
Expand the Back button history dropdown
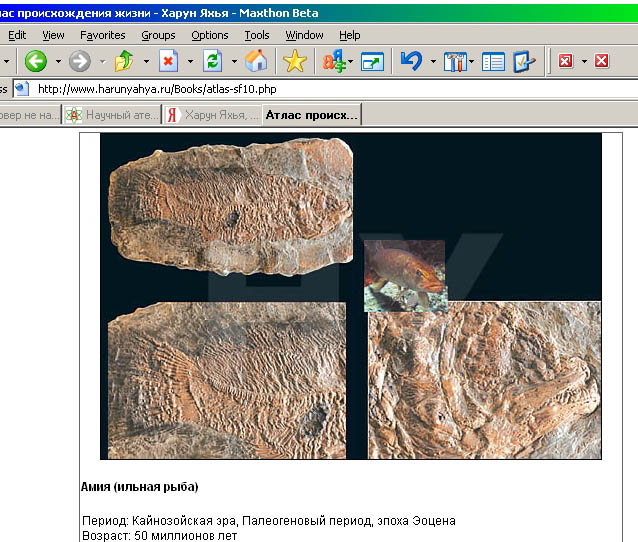[x=58, y=61]
